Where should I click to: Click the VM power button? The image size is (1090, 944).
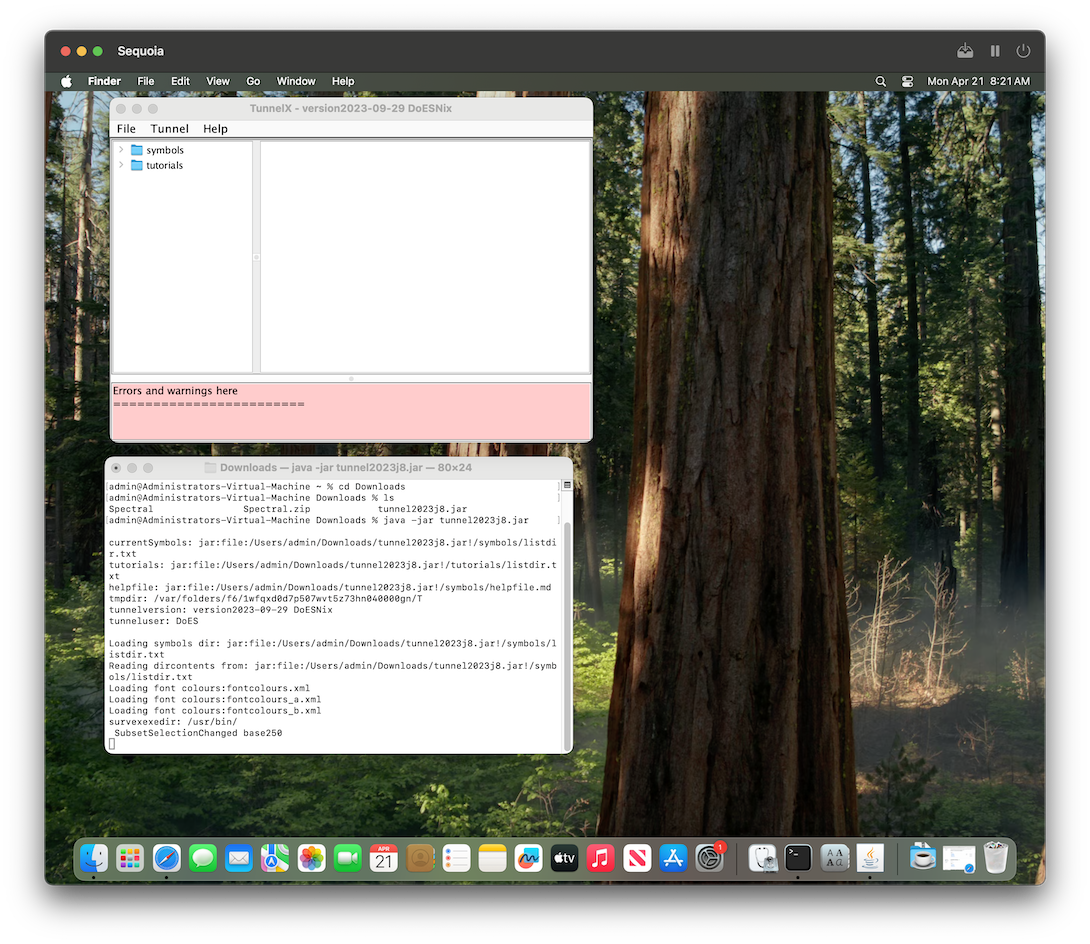[x=1022, y=50]
